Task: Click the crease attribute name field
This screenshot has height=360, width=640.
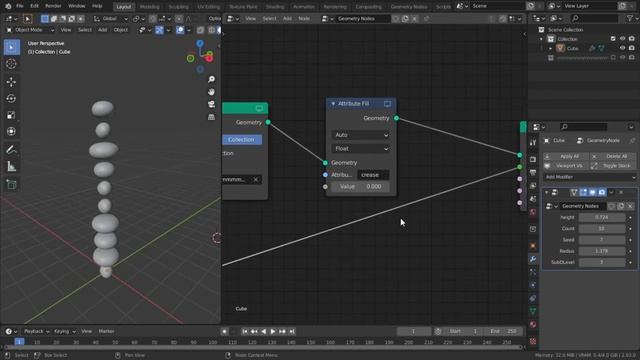Action: click(x=373, y=175)
